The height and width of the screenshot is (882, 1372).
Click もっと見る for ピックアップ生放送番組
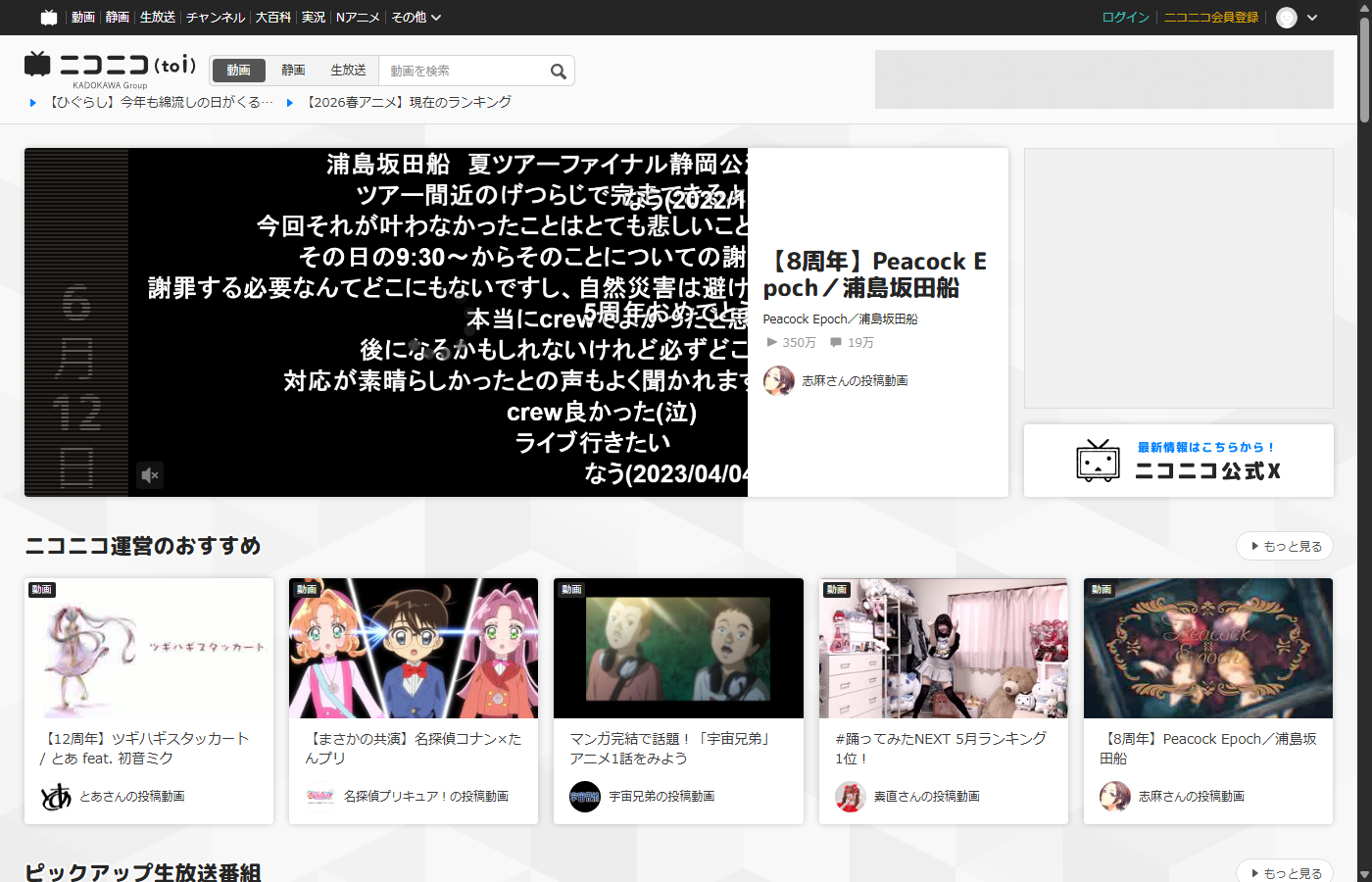pos(1285,871)
